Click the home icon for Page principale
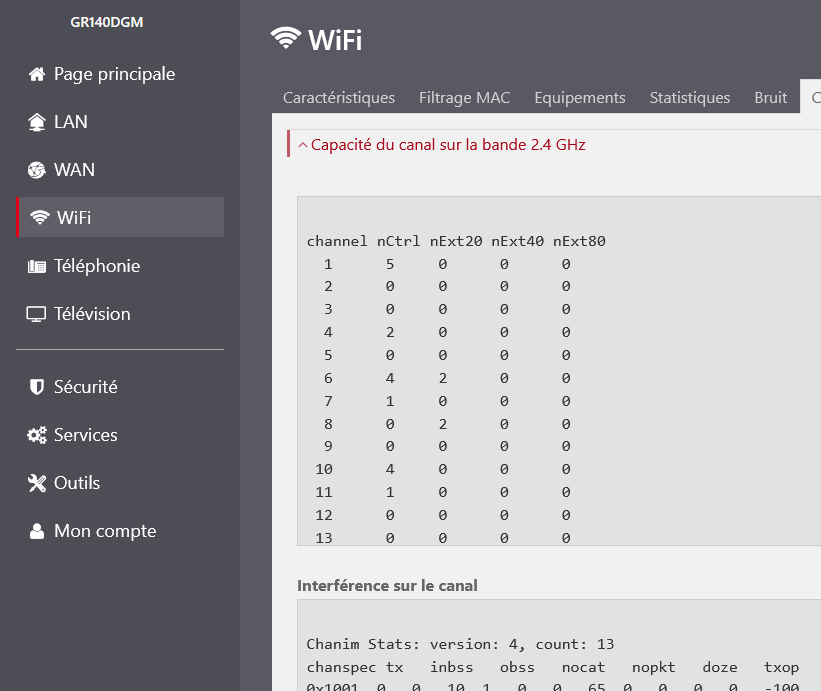821x691 pixels. [x=37, y=74]
